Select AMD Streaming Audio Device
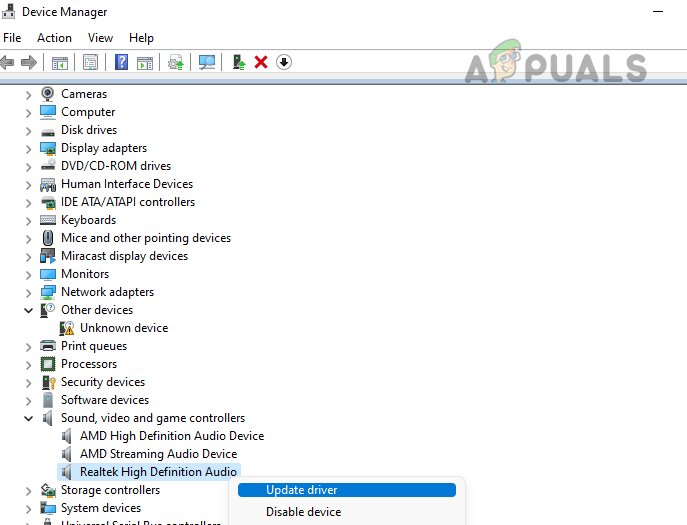The image size is (687, 525). pos(158,454)
